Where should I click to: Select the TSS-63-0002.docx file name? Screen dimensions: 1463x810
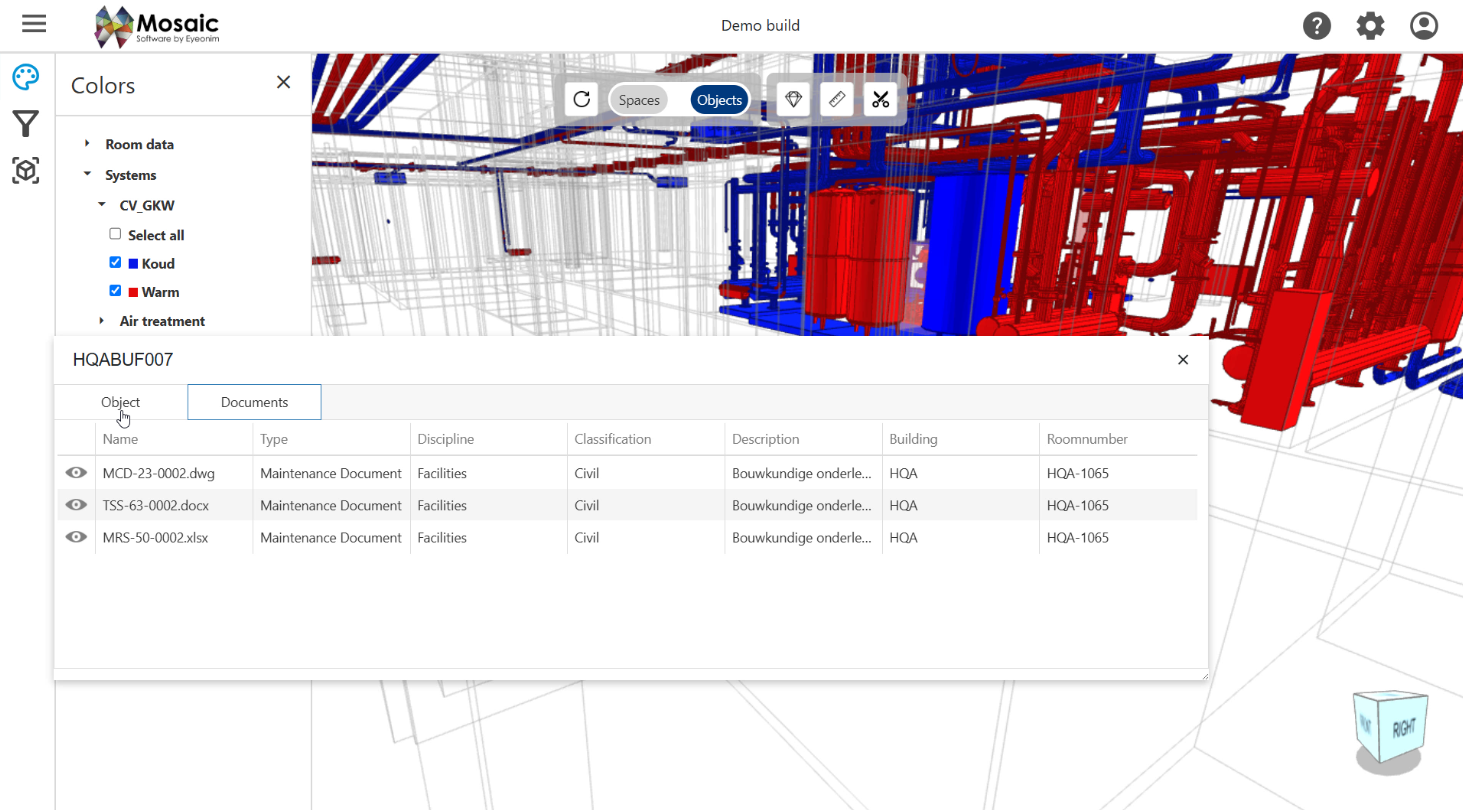(156, 505)
